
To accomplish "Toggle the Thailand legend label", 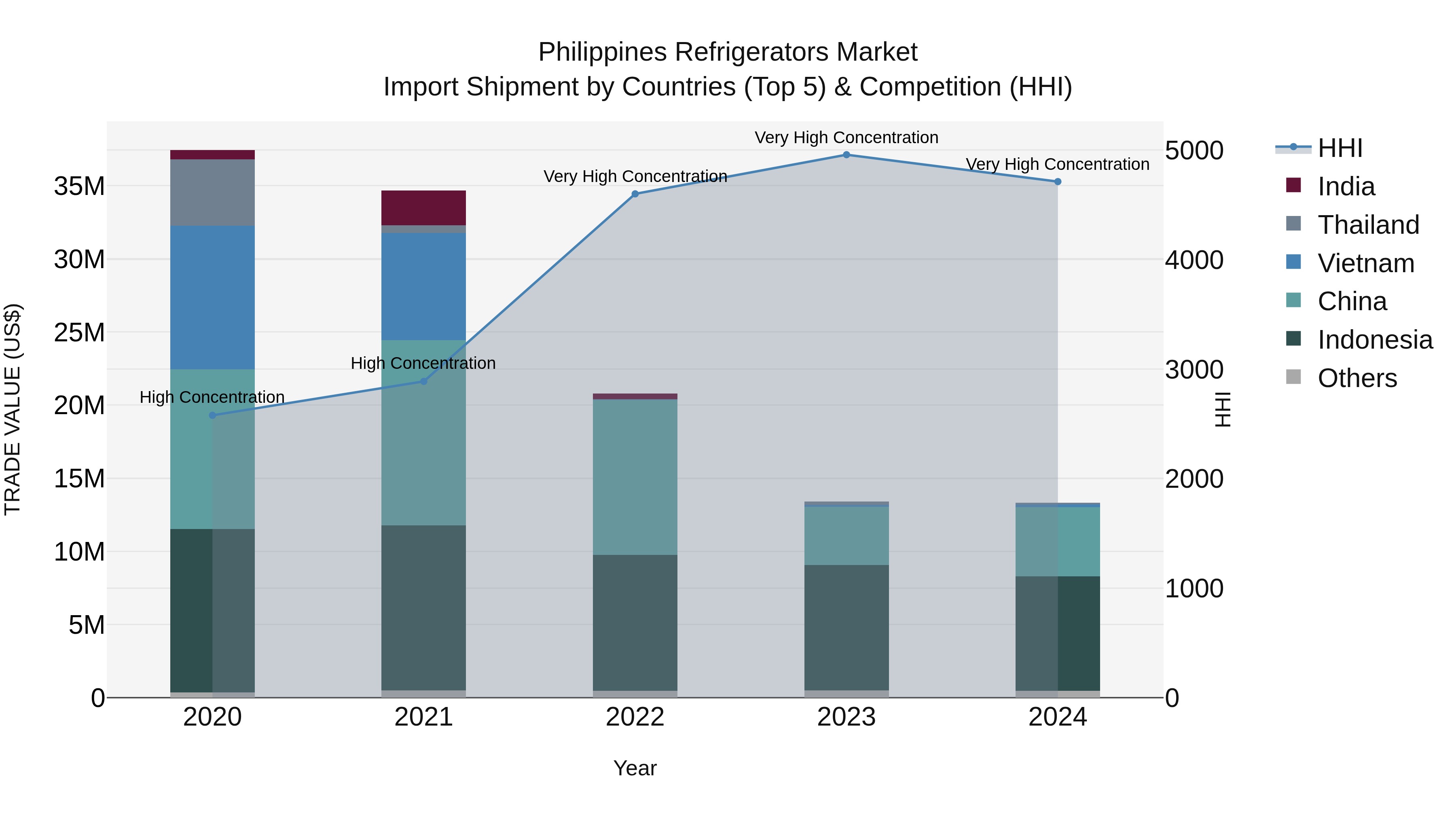I will click(x=1368, y=225).
